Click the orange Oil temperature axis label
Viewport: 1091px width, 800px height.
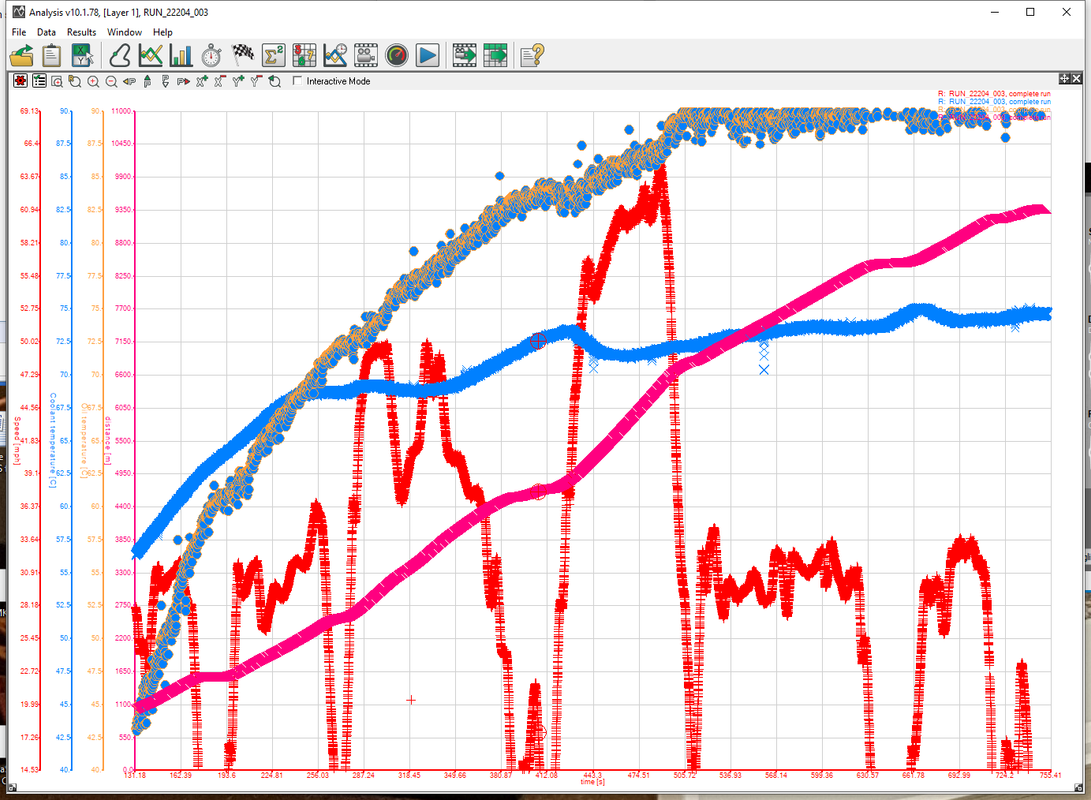84,440
